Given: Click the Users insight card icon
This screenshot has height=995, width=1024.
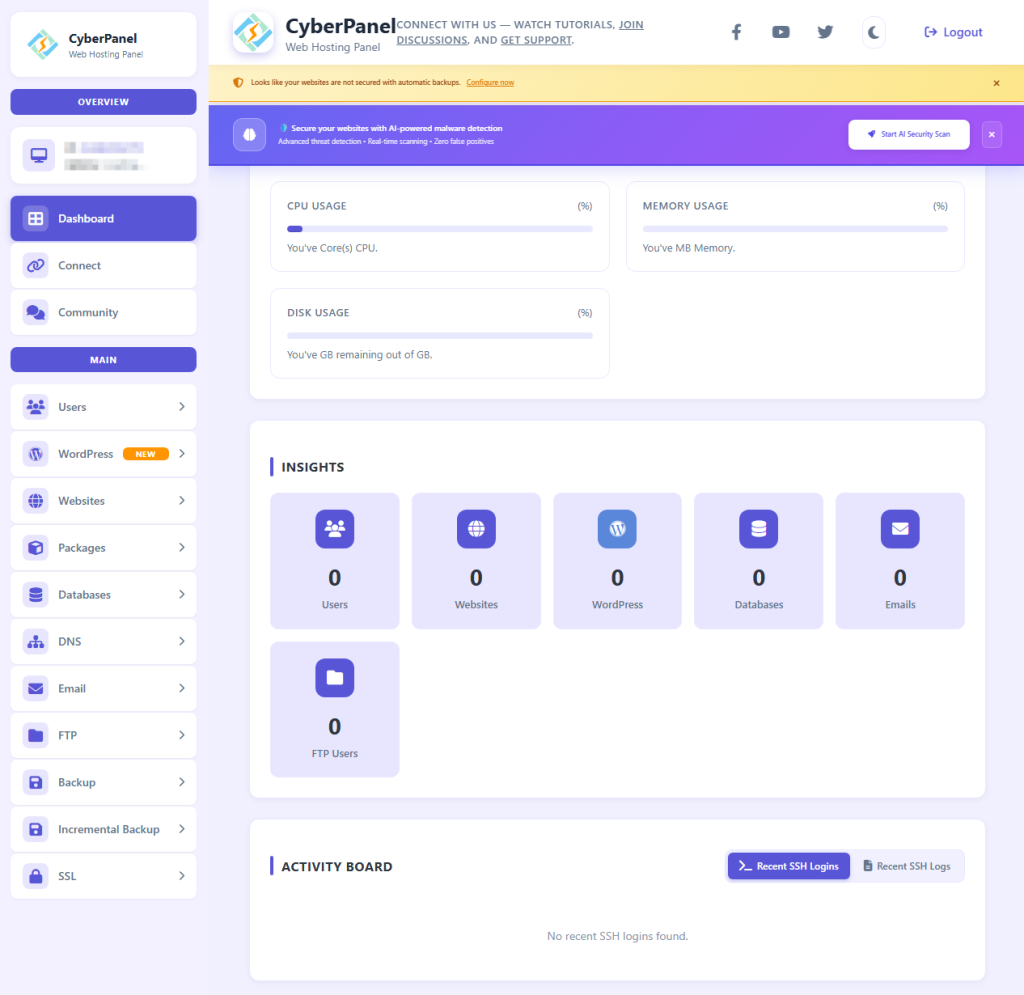Looking at the screenshot, I should pos(335,529).
